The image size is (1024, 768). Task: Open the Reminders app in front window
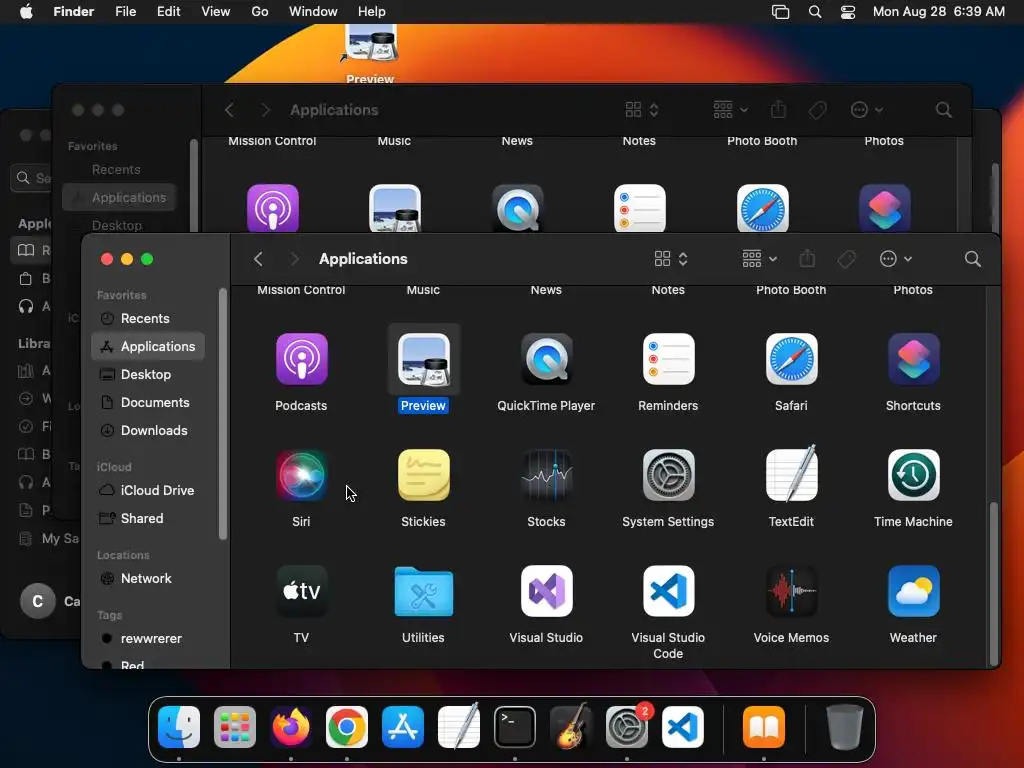668,359
